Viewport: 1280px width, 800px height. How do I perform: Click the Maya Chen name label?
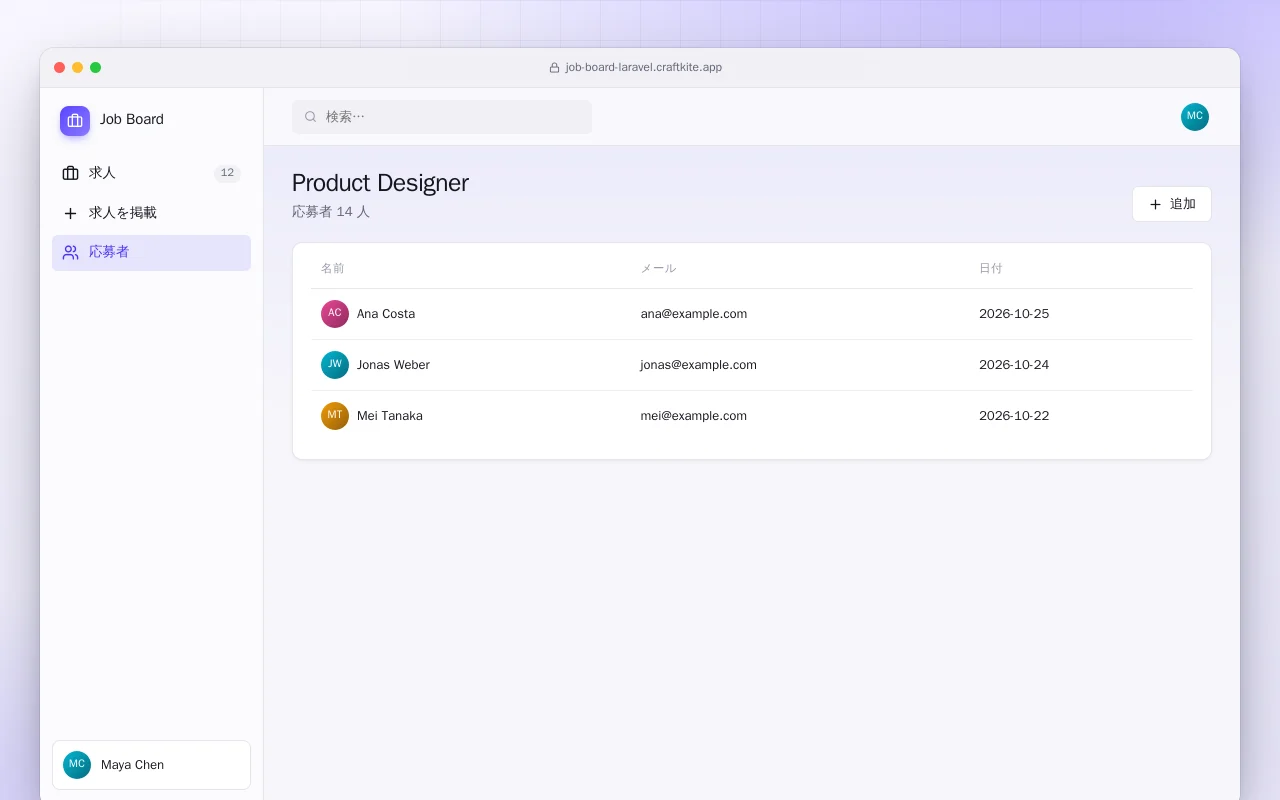click(132, 765)
